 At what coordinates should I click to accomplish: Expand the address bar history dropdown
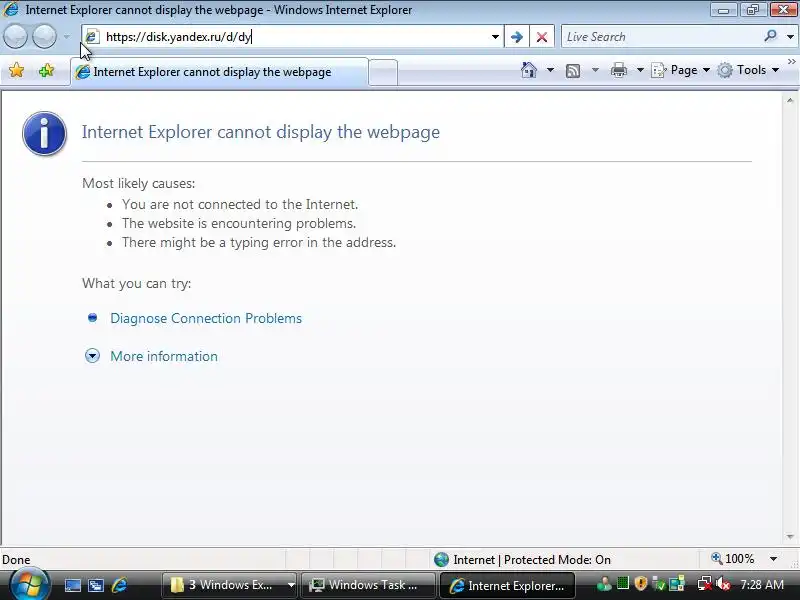[495, 37]
